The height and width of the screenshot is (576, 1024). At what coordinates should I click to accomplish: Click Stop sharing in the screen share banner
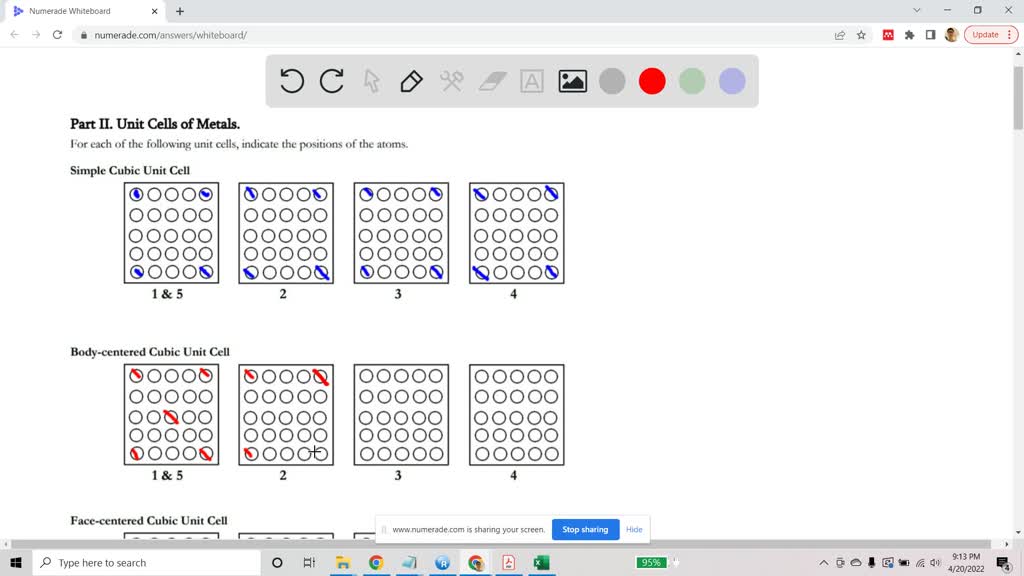(585, 529)
